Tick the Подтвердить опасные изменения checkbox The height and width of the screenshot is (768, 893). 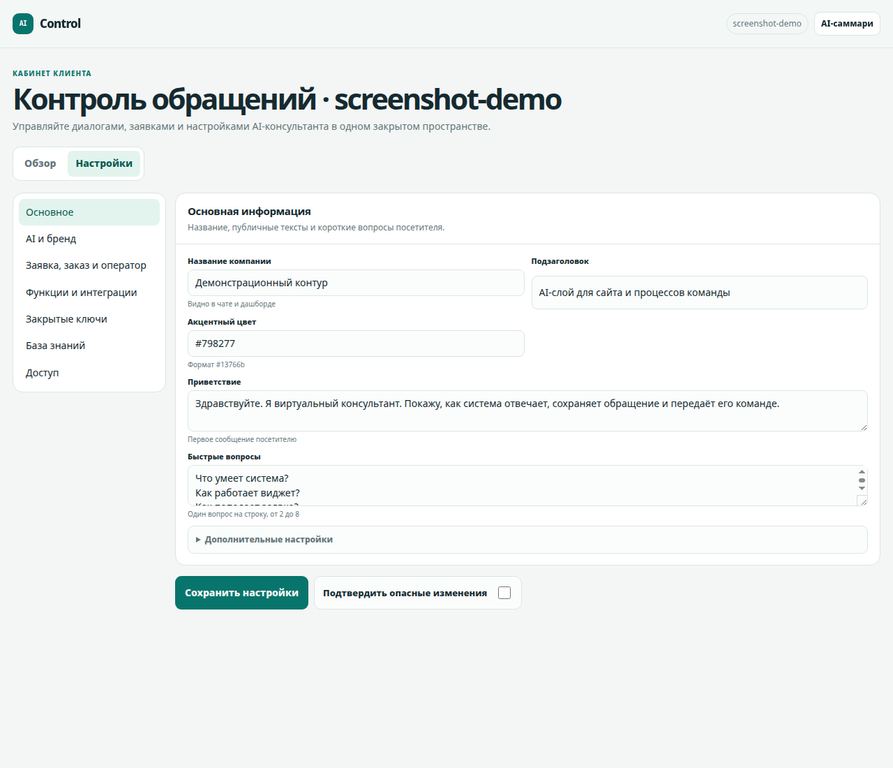(x=504, y=593)
